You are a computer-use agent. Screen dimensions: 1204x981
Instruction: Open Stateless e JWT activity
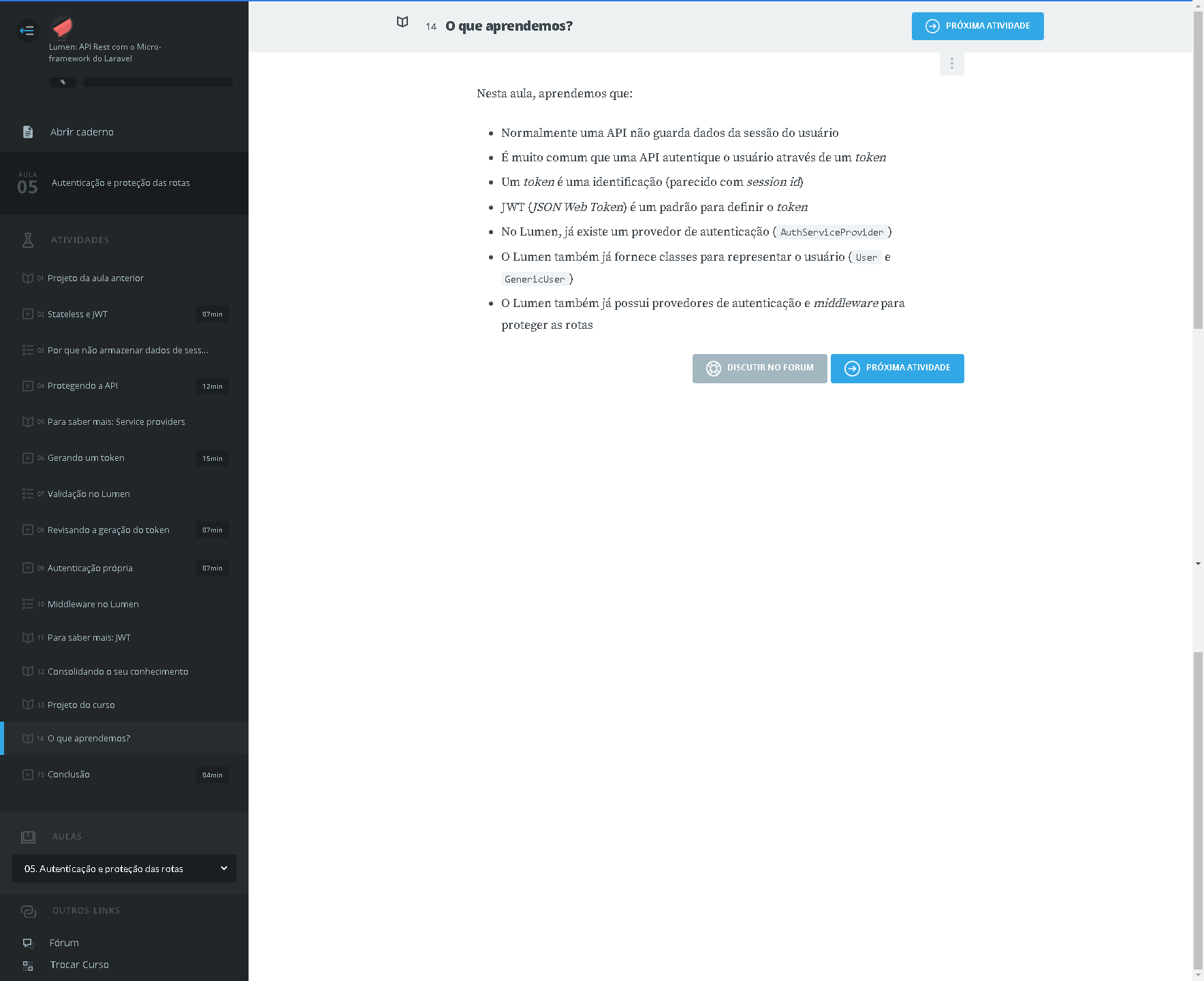click(78, 315)
